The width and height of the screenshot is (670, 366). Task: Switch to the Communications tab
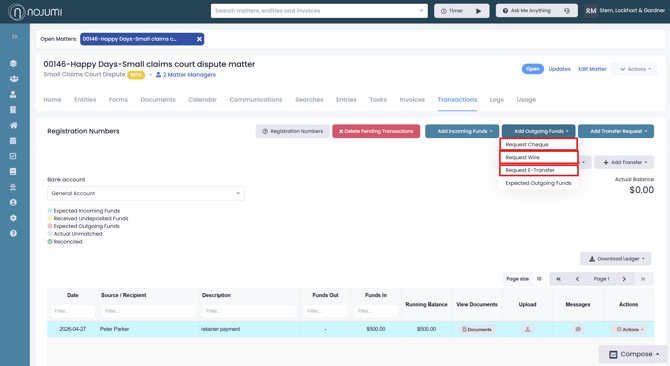(x=256, y=100)
